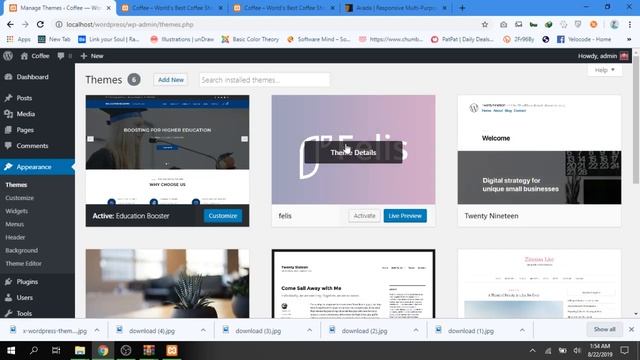The width and height of the screenshot is (640, 360).
Task: Expand options for download (3).jpg
Action: [309, 330]
